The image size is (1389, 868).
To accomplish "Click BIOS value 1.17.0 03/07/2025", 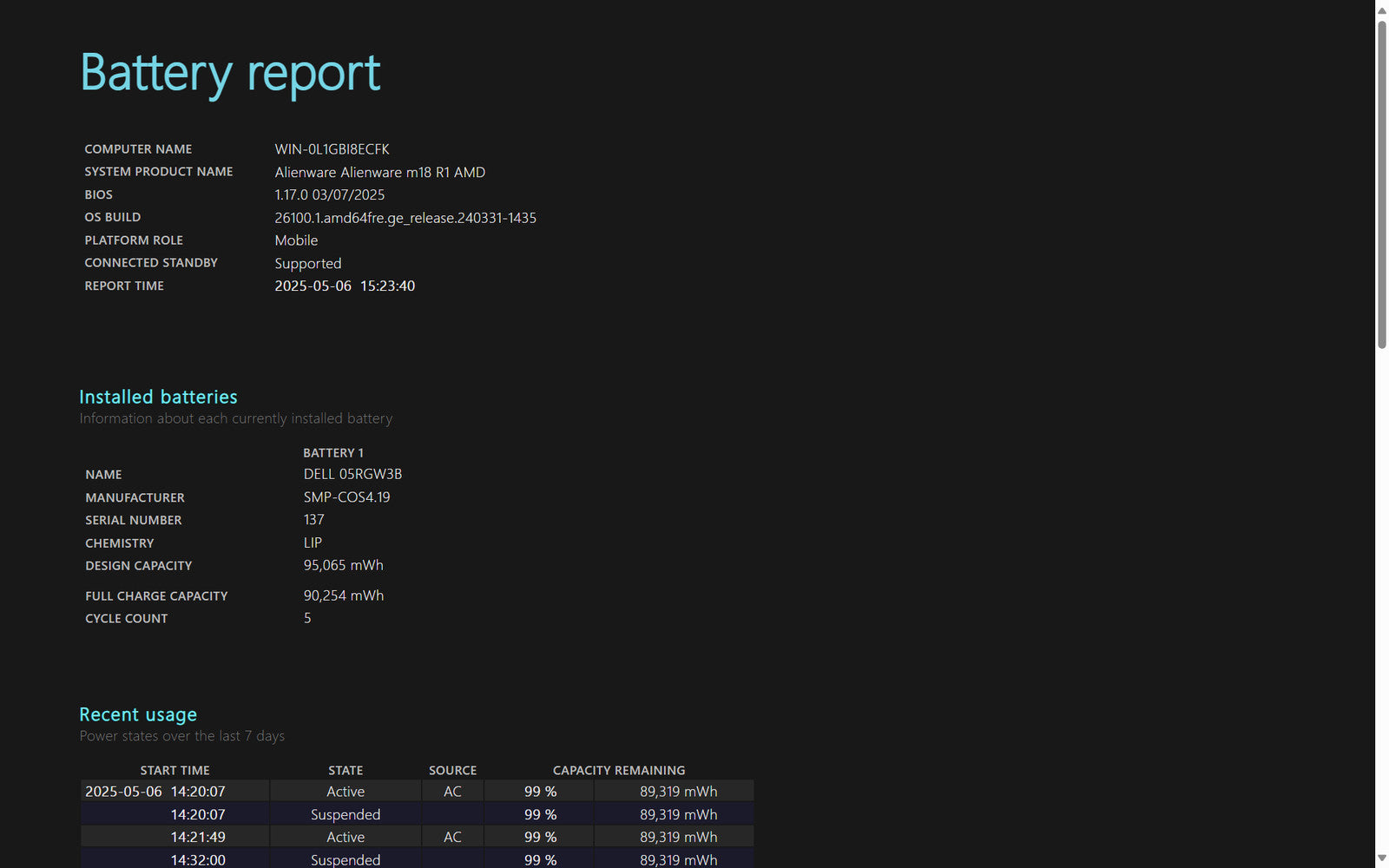I will pos(329,194).
